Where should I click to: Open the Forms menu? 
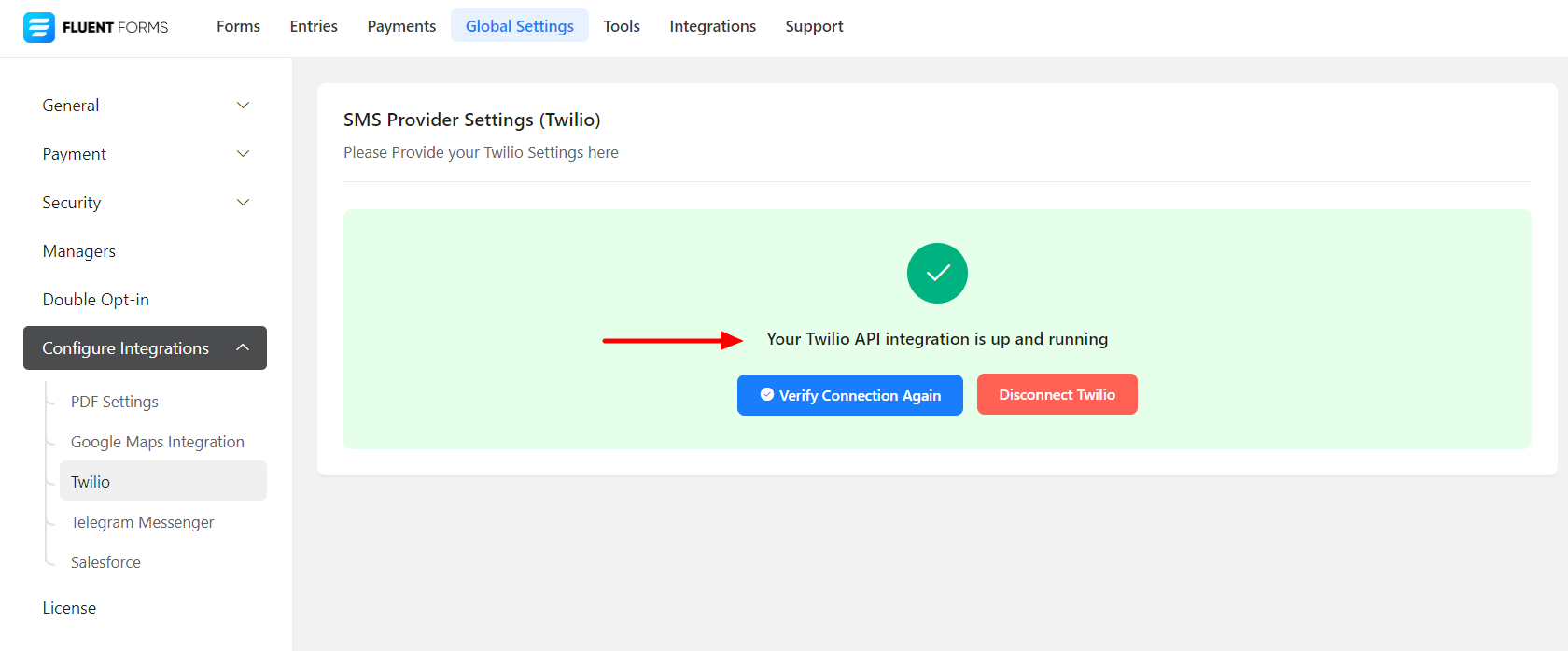click(x=238, y=26)
